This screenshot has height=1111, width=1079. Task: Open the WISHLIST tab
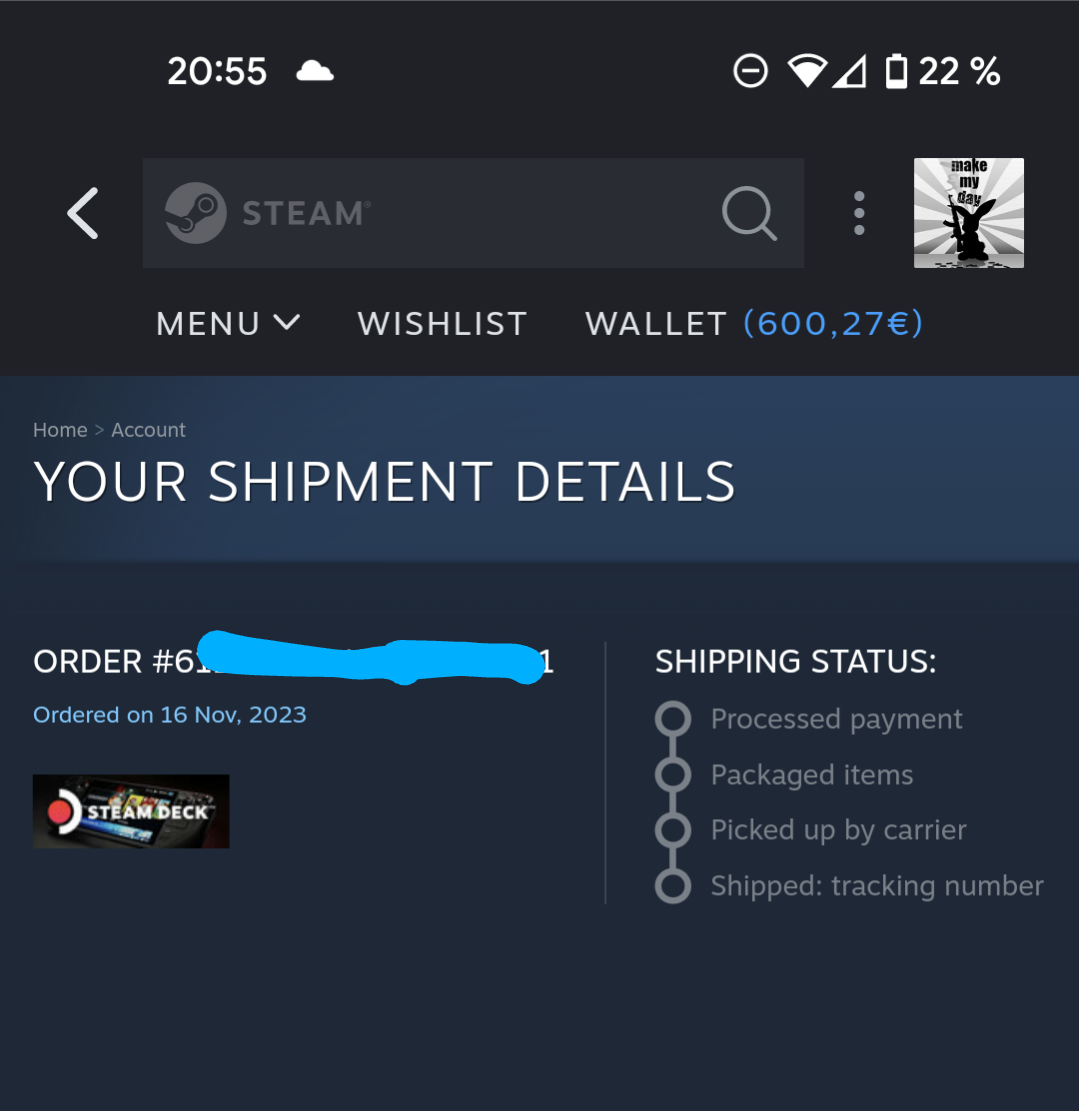coord(442,324)
